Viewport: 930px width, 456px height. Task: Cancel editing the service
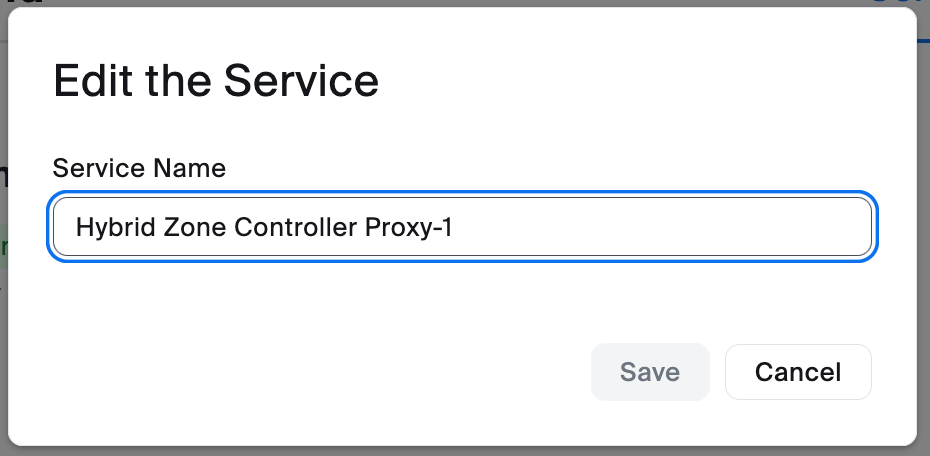pos(797,372)
